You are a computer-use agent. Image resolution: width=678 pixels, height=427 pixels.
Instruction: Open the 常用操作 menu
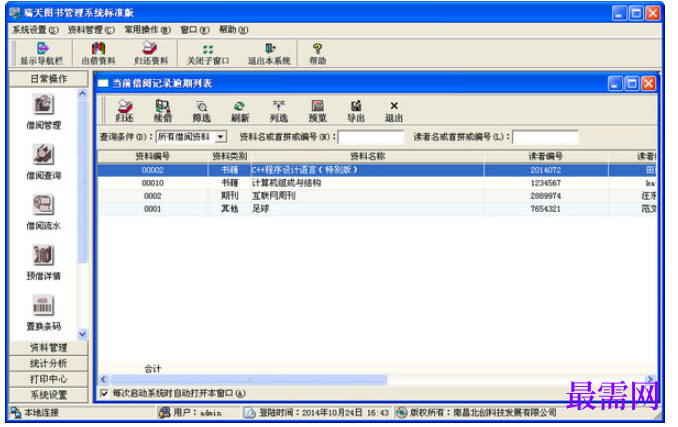tap(147, 30)
